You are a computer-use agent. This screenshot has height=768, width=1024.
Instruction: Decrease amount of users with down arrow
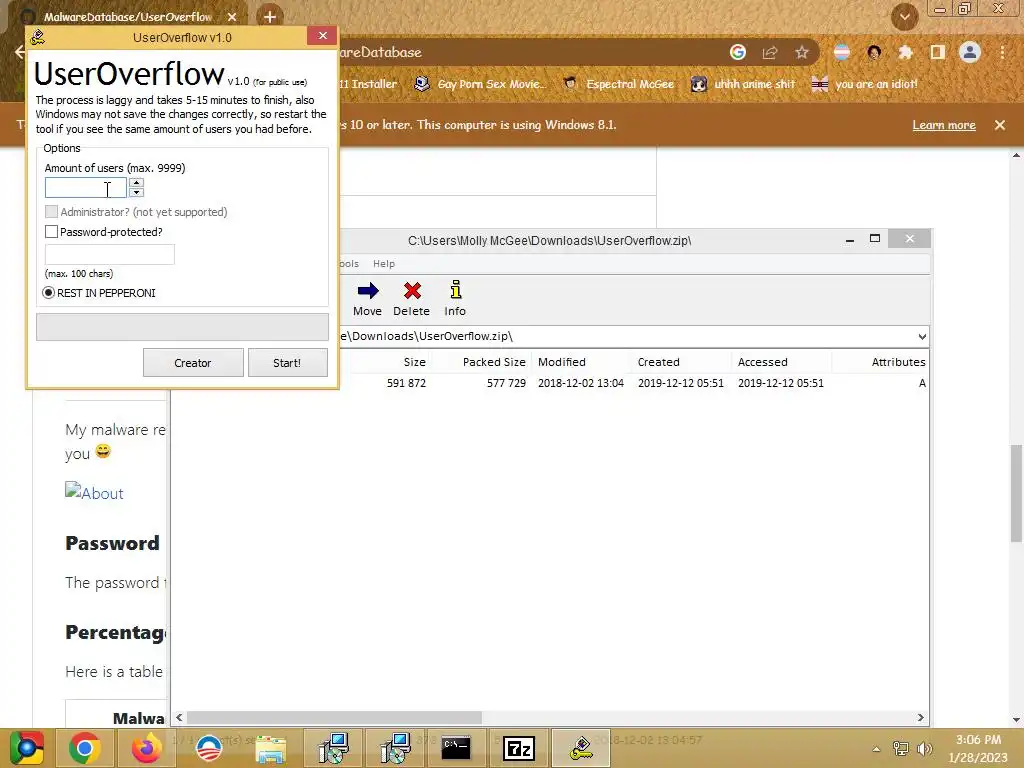(136, 192)
